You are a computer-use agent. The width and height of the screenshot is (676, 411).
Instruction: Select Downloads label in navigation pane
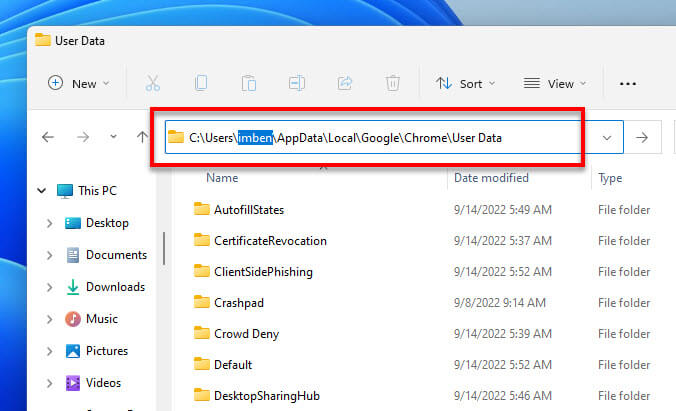click(116, 287)
